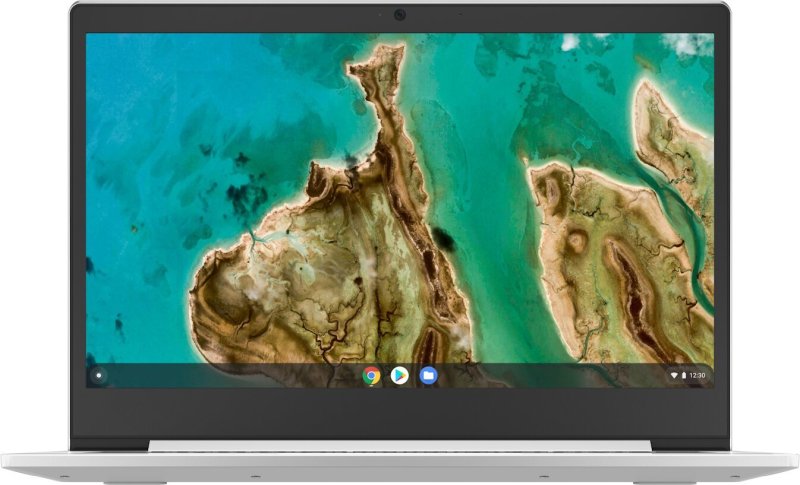Screen dimensions: 800x485
Task: Launch Google Chrome from the shelf
Action: (x=371, y=376)
